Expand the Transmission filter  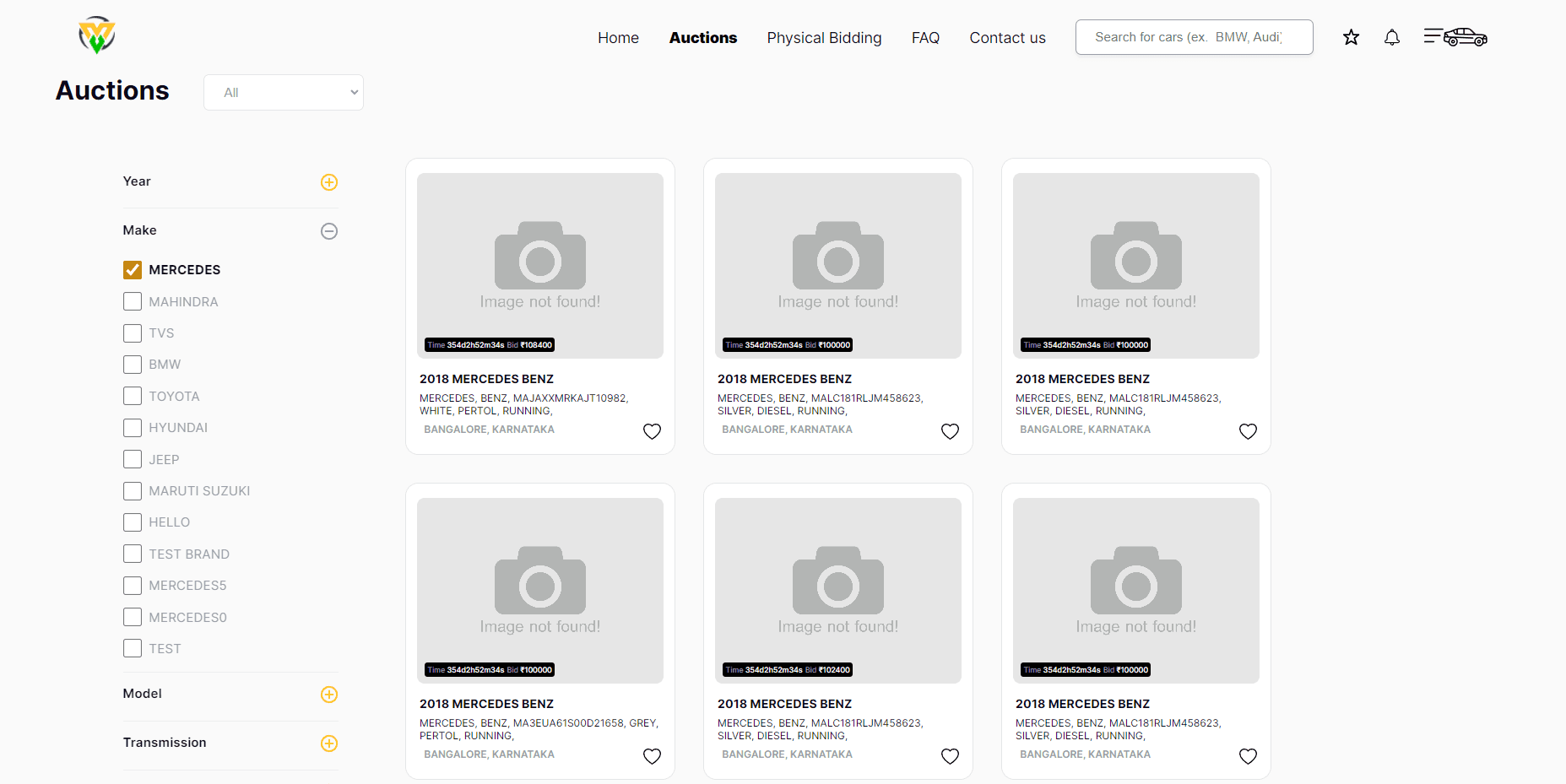pyautogui.click(x=329, y=743)
